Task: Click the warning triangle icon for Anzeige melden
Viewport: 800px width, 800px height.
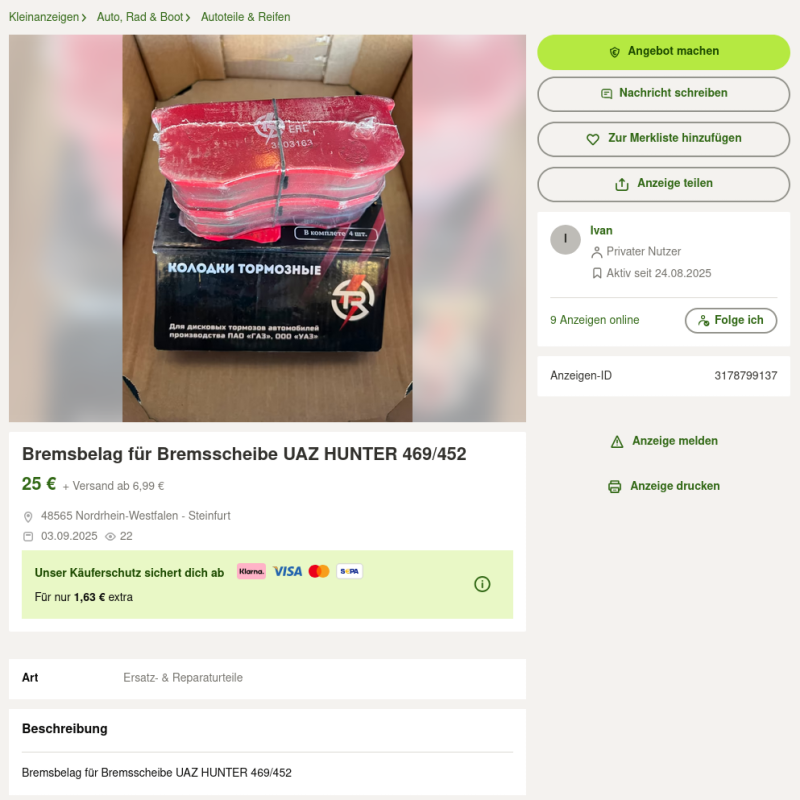Action: click(617, 441)
